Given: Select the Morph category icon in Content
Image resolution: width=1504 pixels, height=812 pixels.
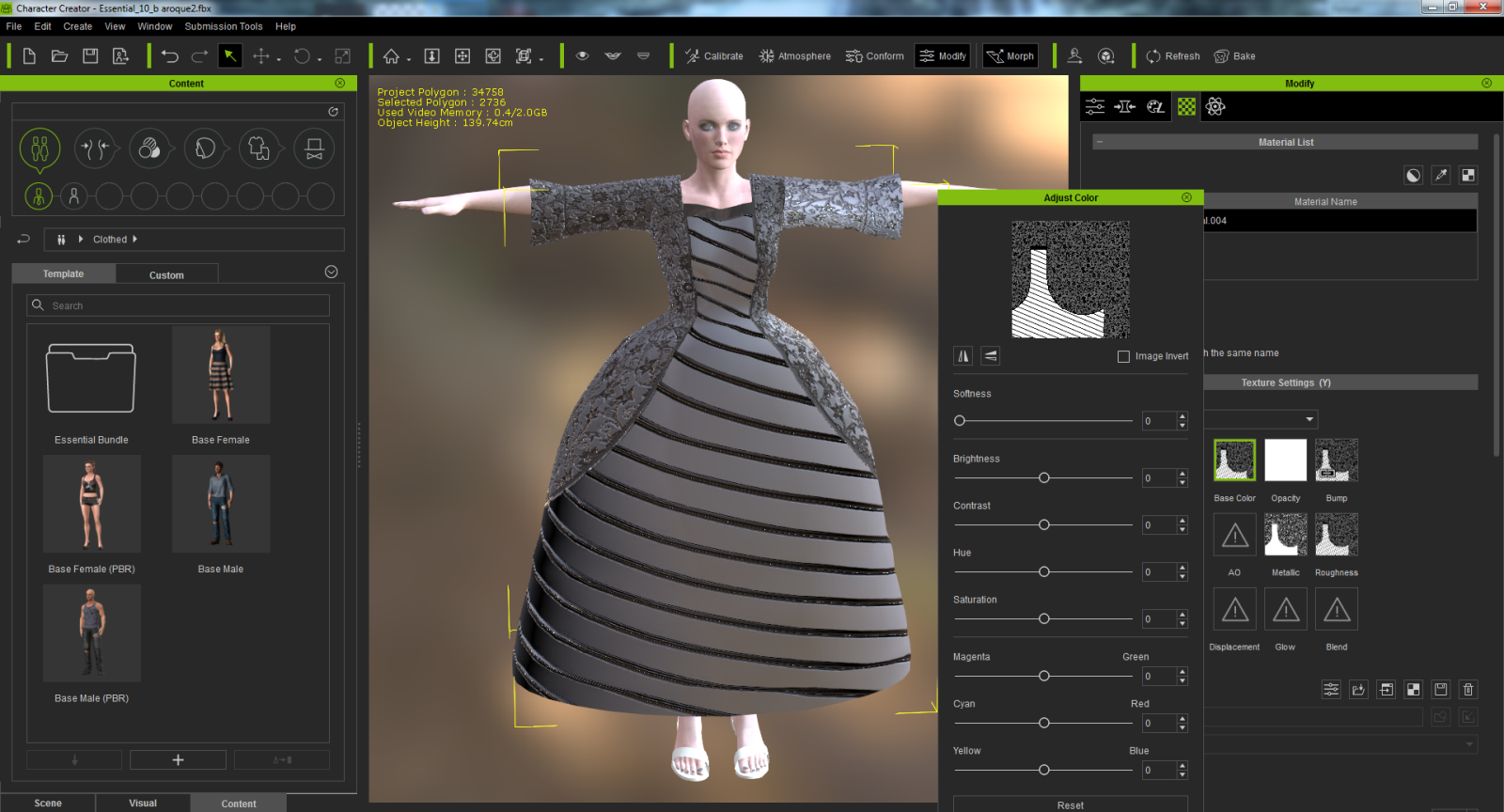Looking at the screenshot, I should click(95, 148).
